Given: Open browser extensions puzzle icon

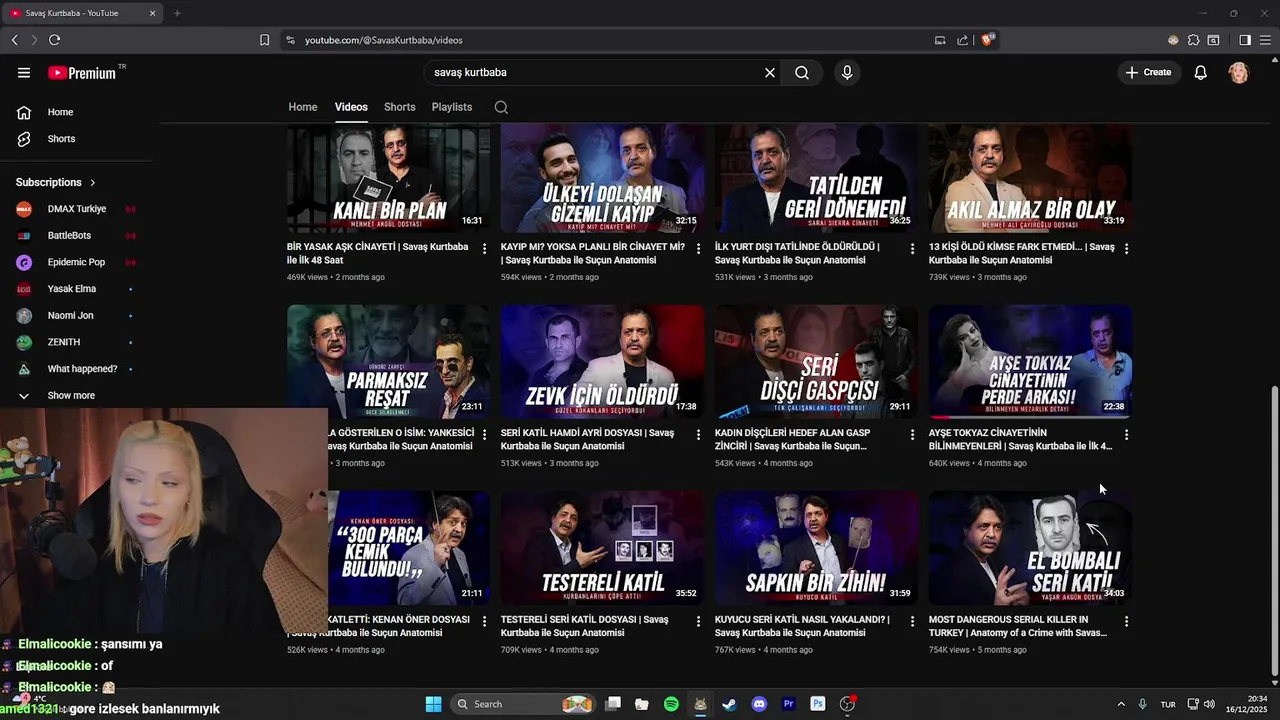Looking at the screenshot, I should click(1193, 40).
